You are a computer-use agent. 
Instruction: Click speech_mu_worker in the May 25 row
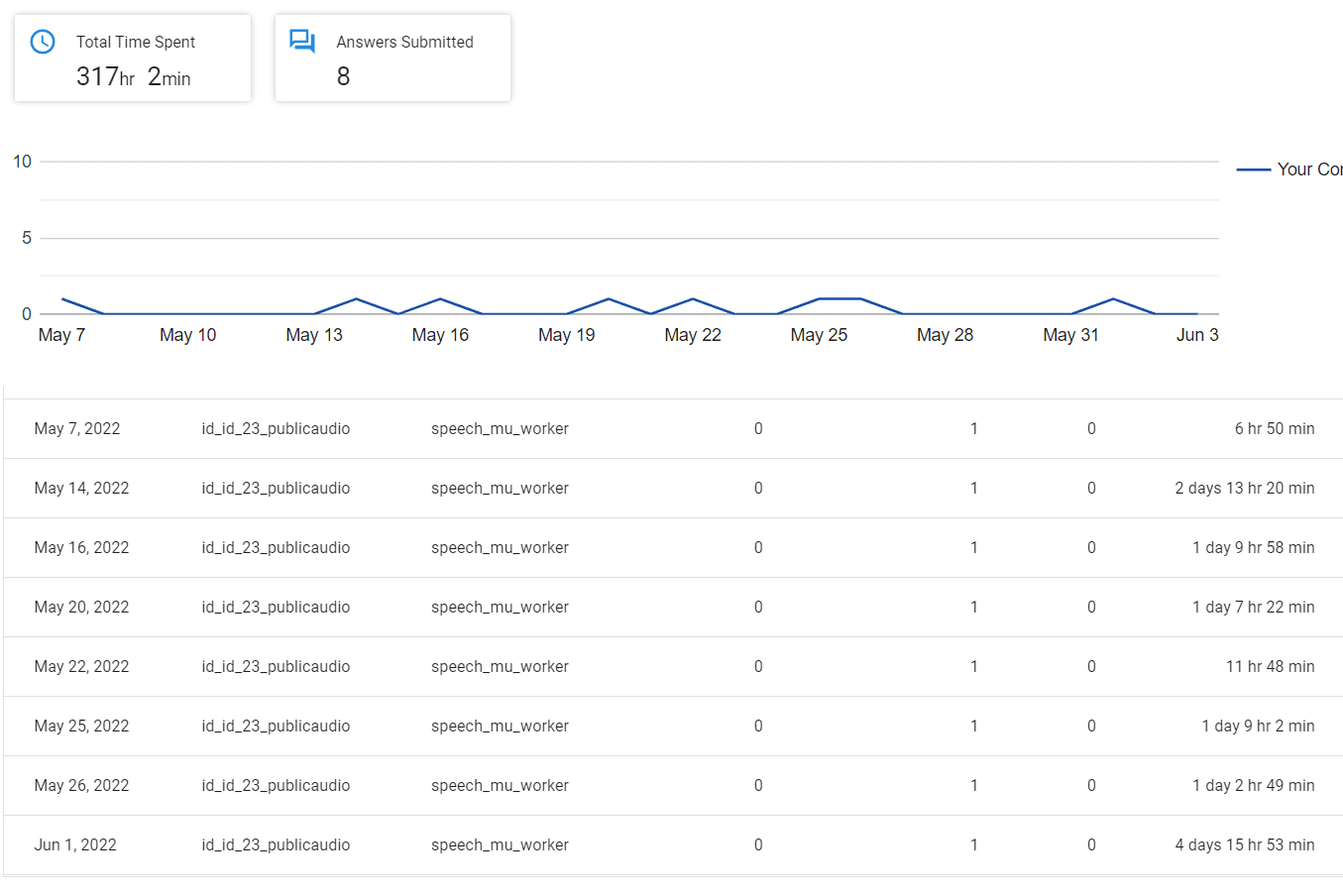500,727
